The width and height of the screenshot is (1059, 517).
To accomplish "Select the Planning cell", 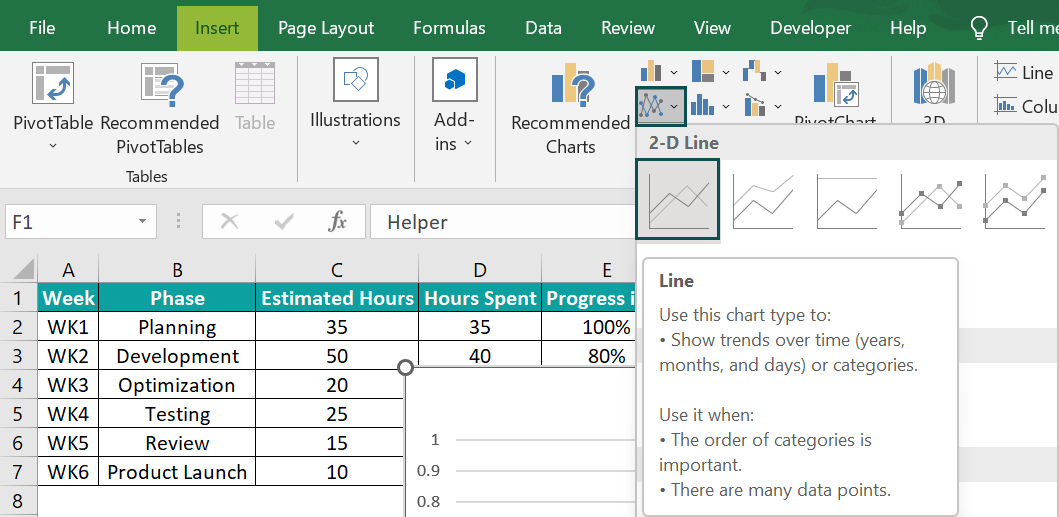I will pos(177,327).
